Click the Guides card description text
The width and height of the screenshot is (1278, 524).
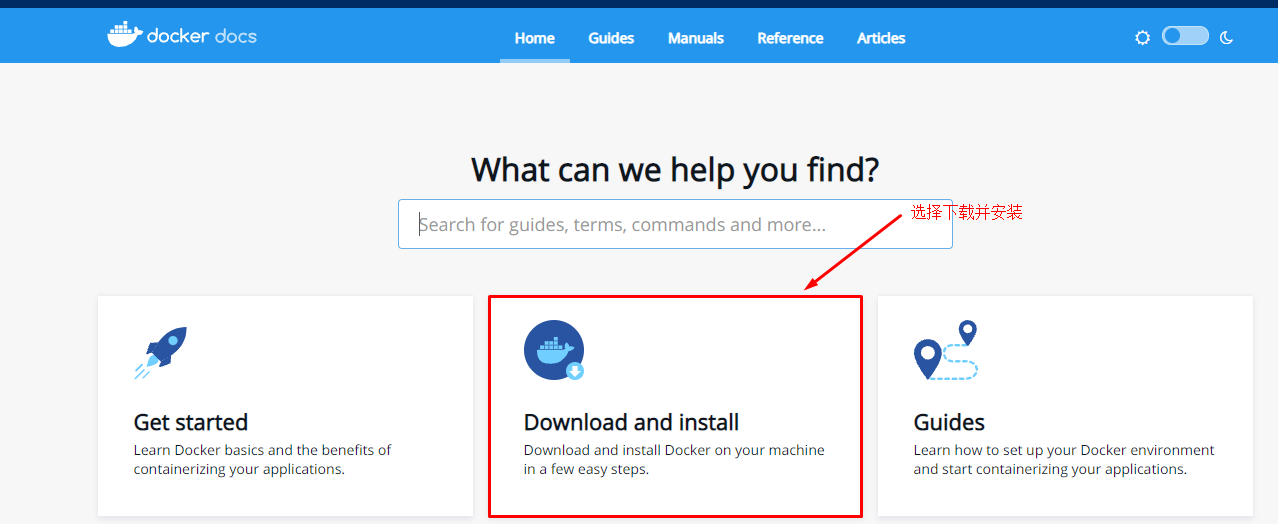click(1063, 460)
